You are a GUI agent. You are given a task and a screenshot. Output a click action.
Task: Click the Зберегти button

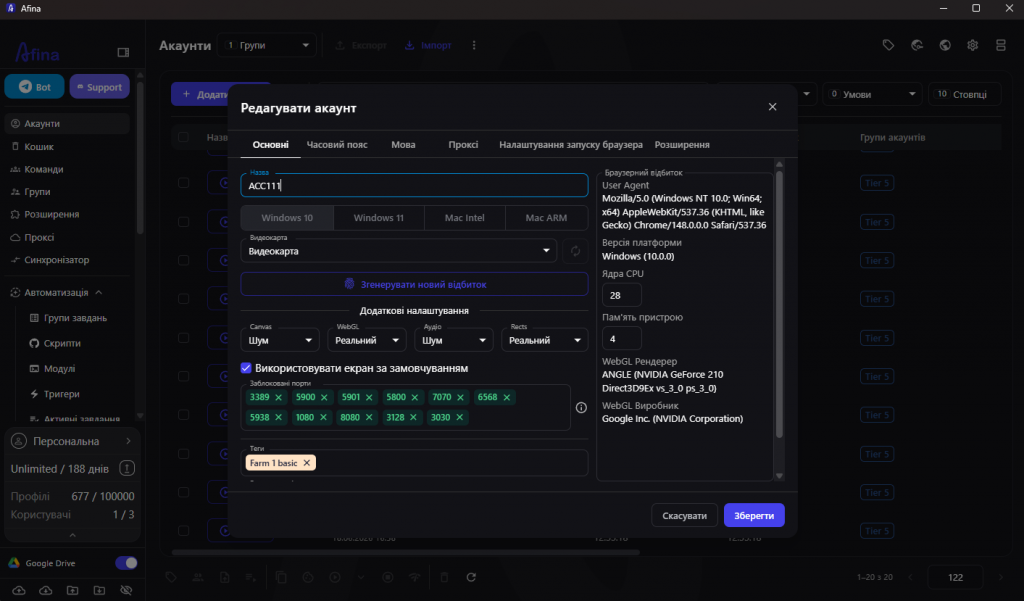(x=754, y=515)
